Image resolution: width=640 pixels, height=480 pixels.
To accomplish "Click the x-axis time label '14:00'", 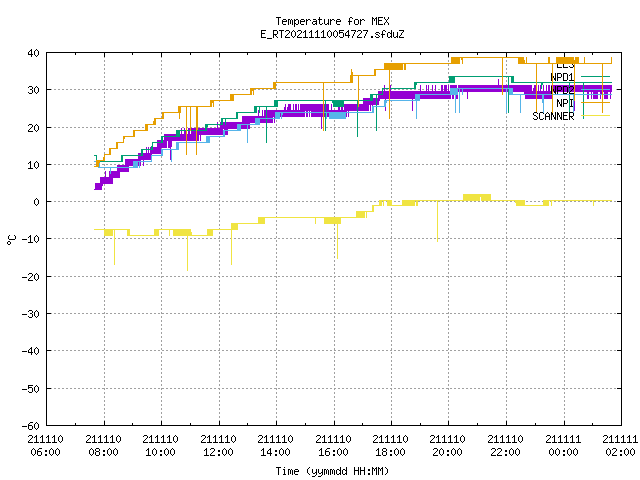I will tap(276, 452).
